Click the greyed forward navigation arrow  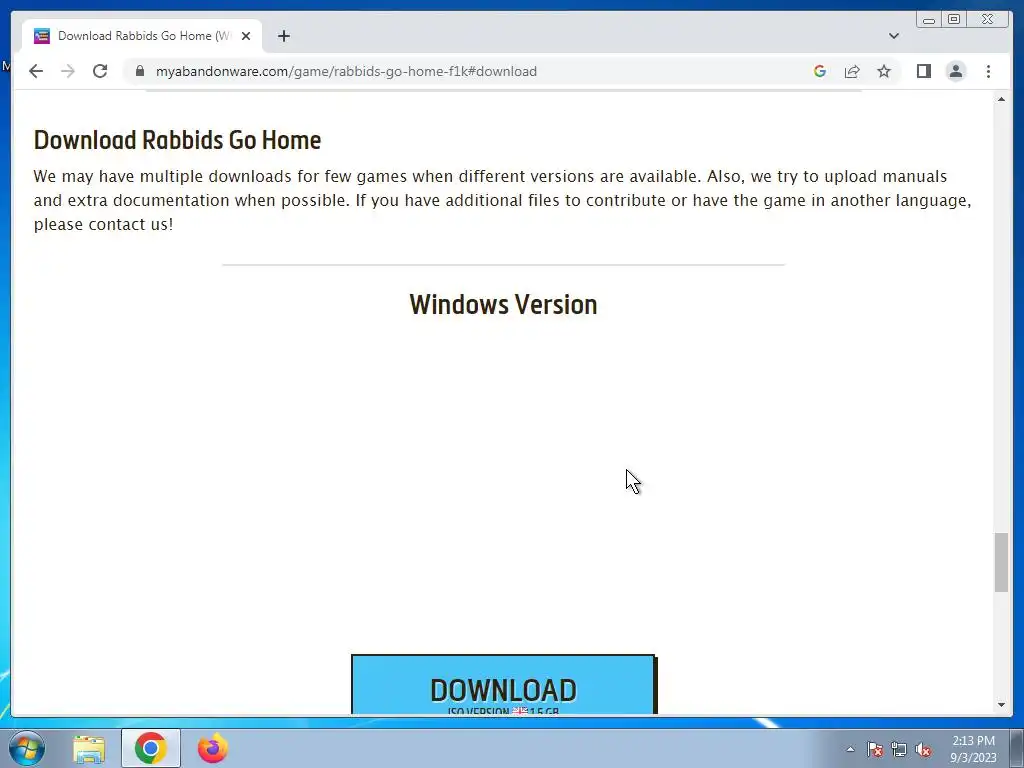point(68,71)
